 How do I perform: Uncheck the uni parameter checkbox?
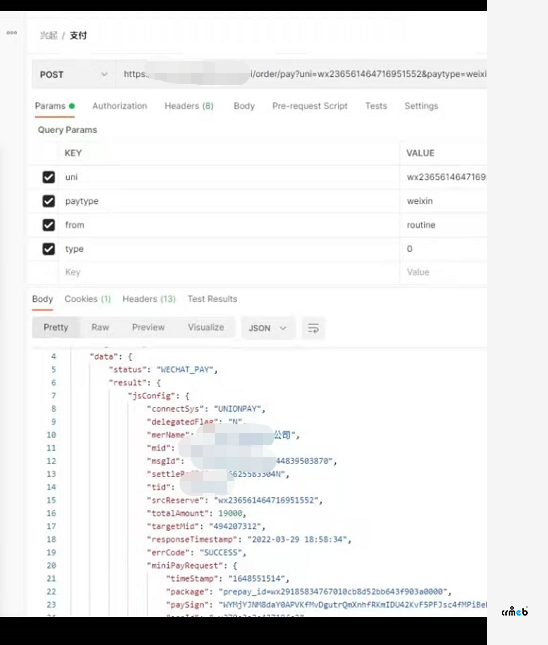(x=49, y=177)
